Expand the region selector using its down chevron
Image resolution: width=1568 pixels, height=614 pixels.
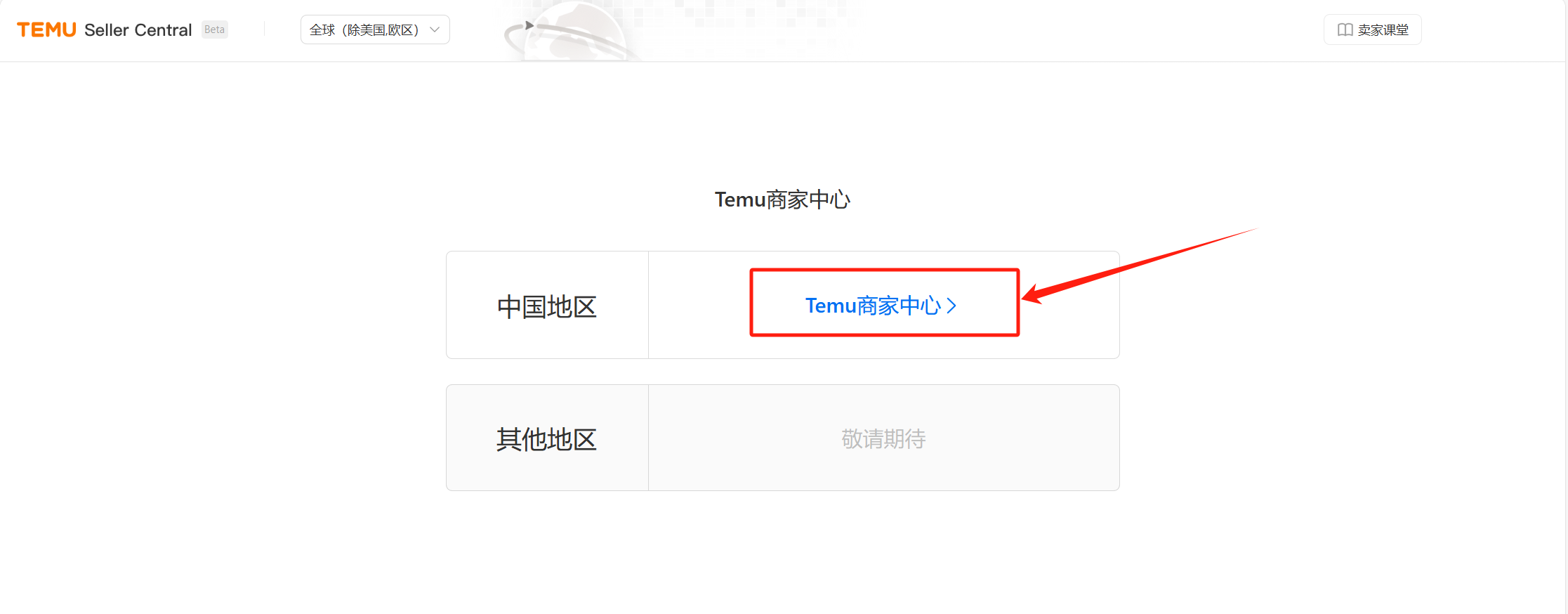(435, 30)
